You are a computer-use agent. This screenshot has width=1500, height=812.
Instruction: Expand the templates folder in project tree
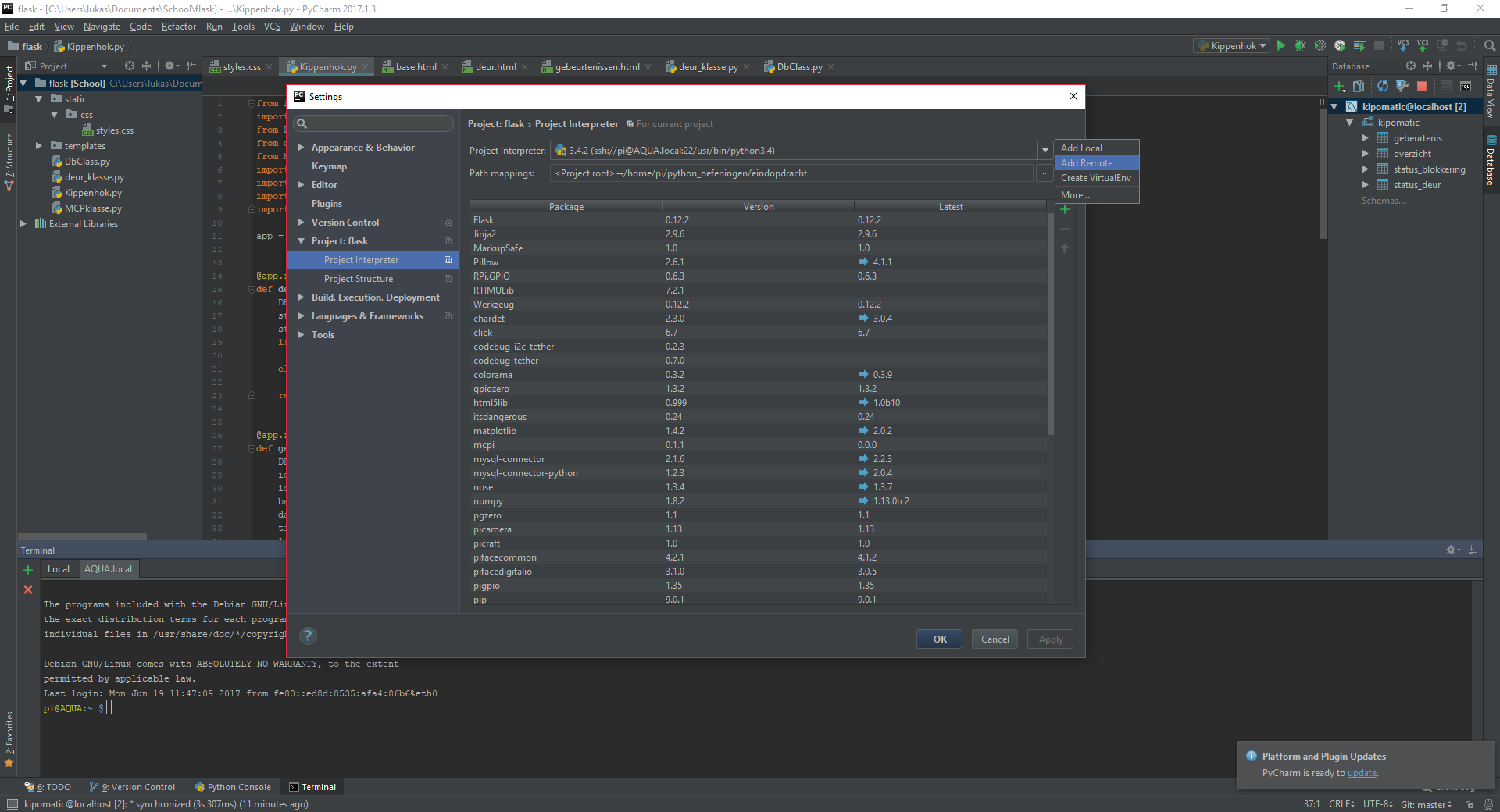[39, 146]
